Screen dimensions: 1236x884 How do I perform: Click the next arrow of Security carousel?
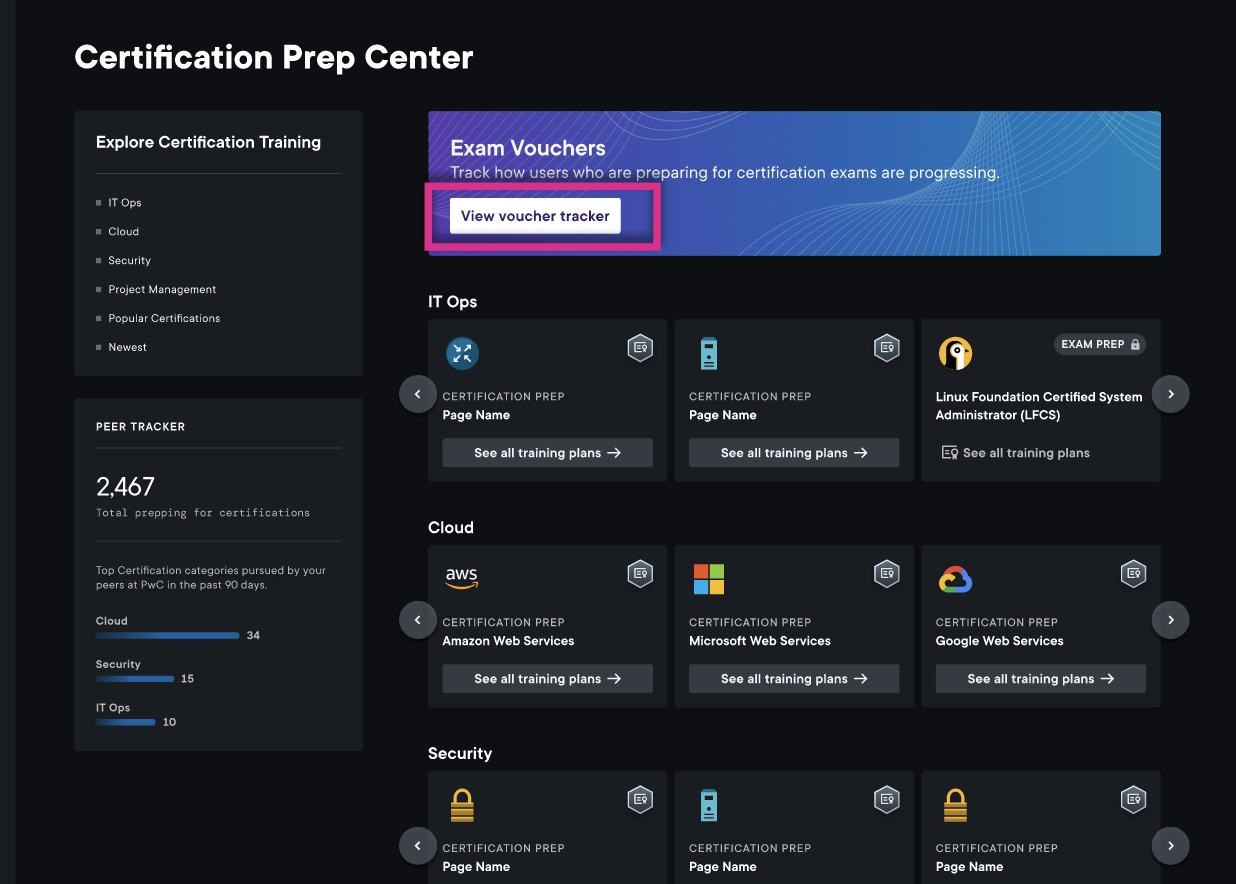(1171, 846)
